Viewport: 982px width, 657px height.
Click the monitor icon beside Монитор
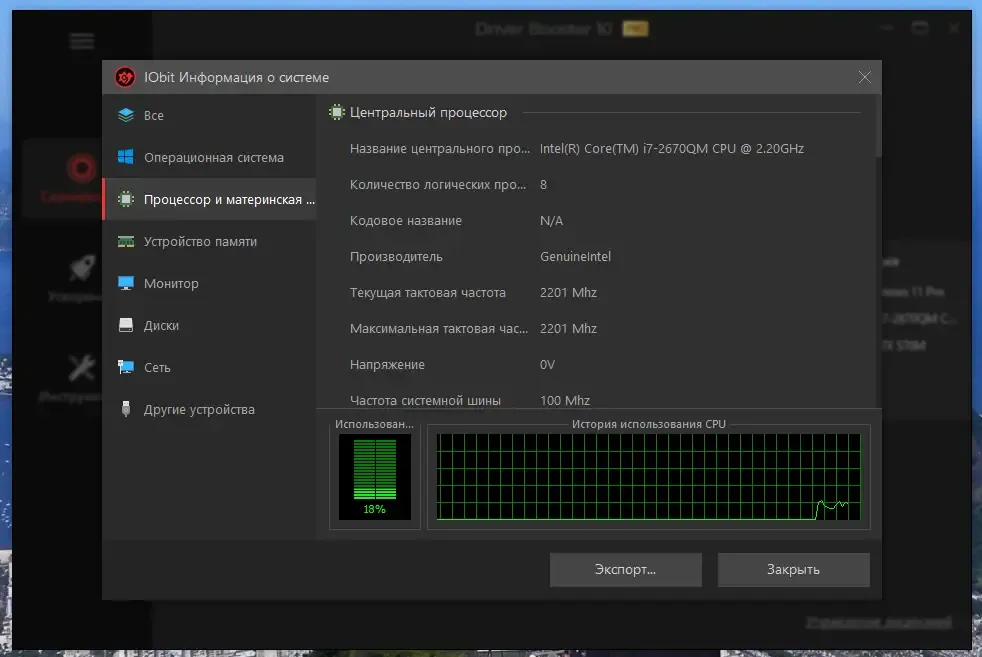click(x=126, y=283)
